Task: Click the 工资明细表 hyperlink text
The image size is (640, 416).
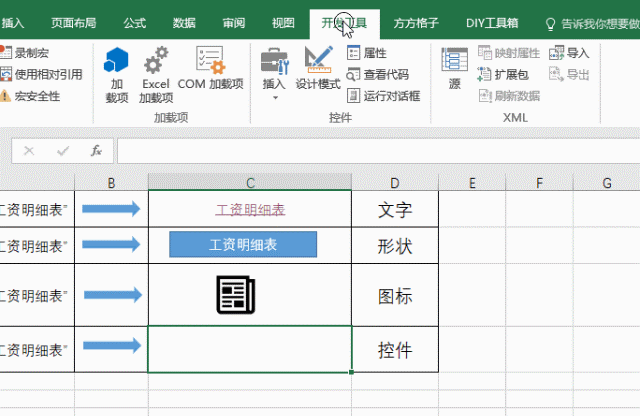Action: coord(250,210)
